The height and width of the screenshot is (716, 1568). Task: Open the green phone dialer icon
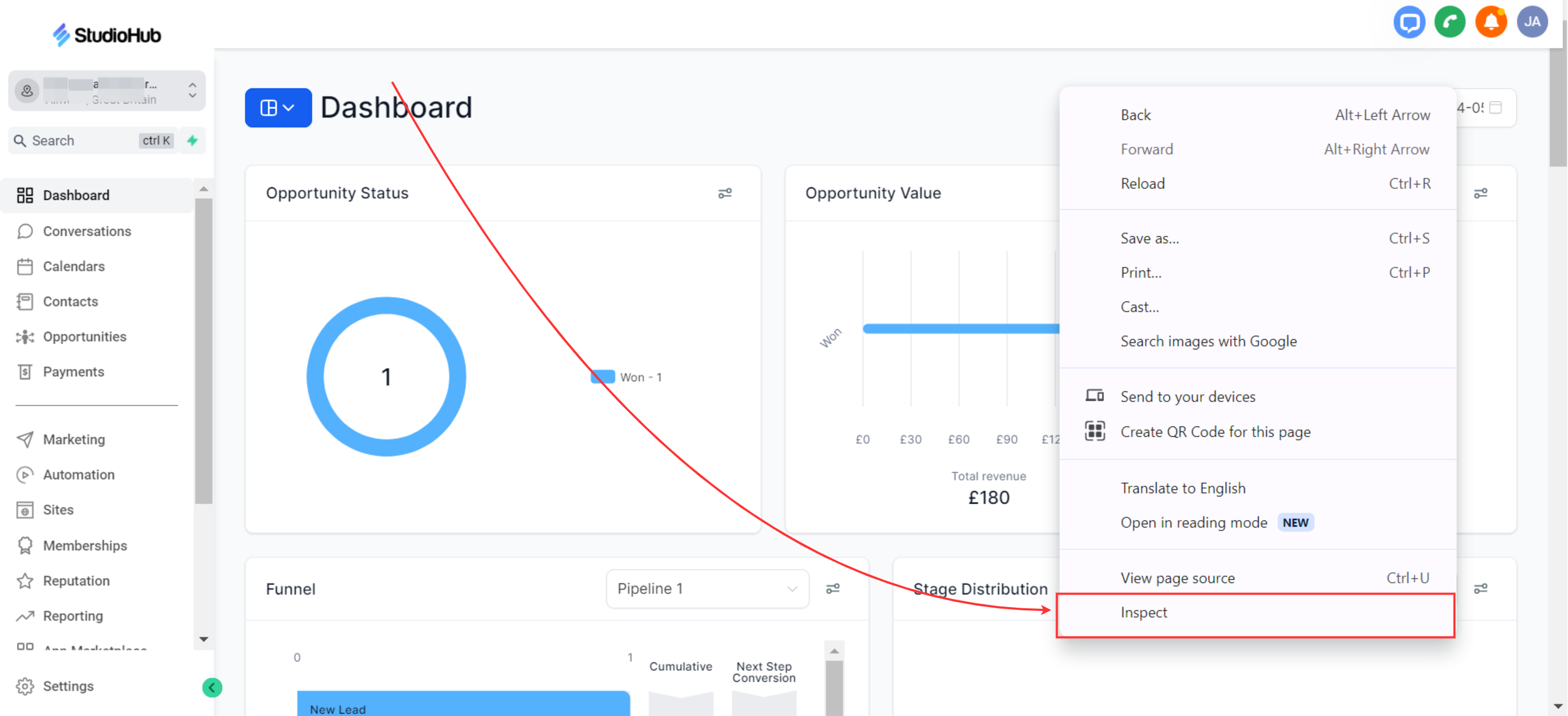(x=1449, y=22)
